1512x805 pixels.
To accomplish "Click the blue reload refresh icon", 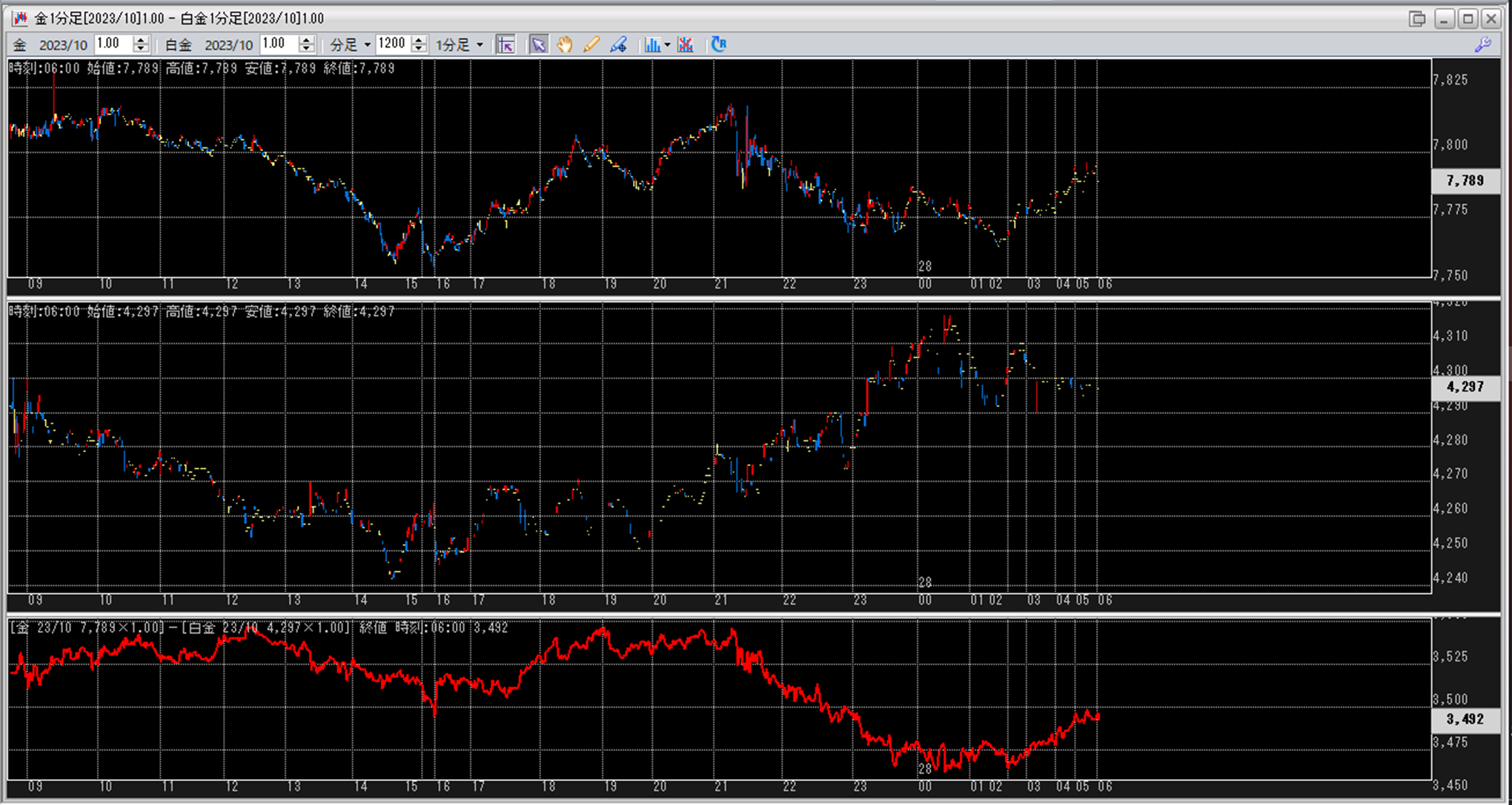I will tap(718, 44).
